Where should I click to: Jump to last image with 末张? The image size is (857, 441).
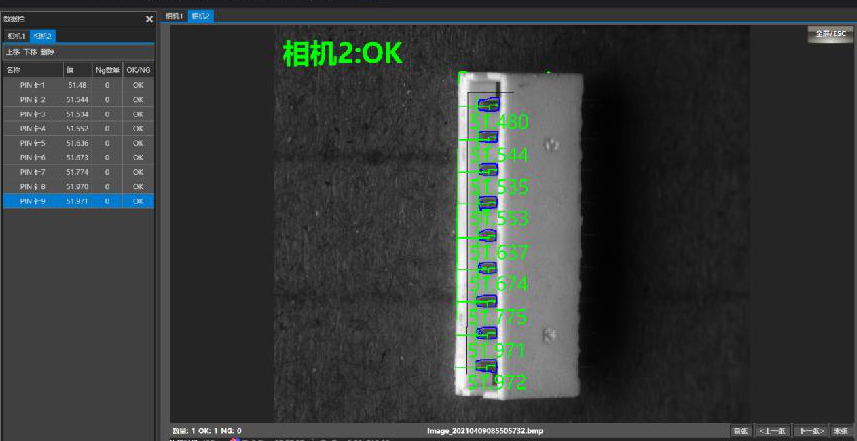coord(840,431)
